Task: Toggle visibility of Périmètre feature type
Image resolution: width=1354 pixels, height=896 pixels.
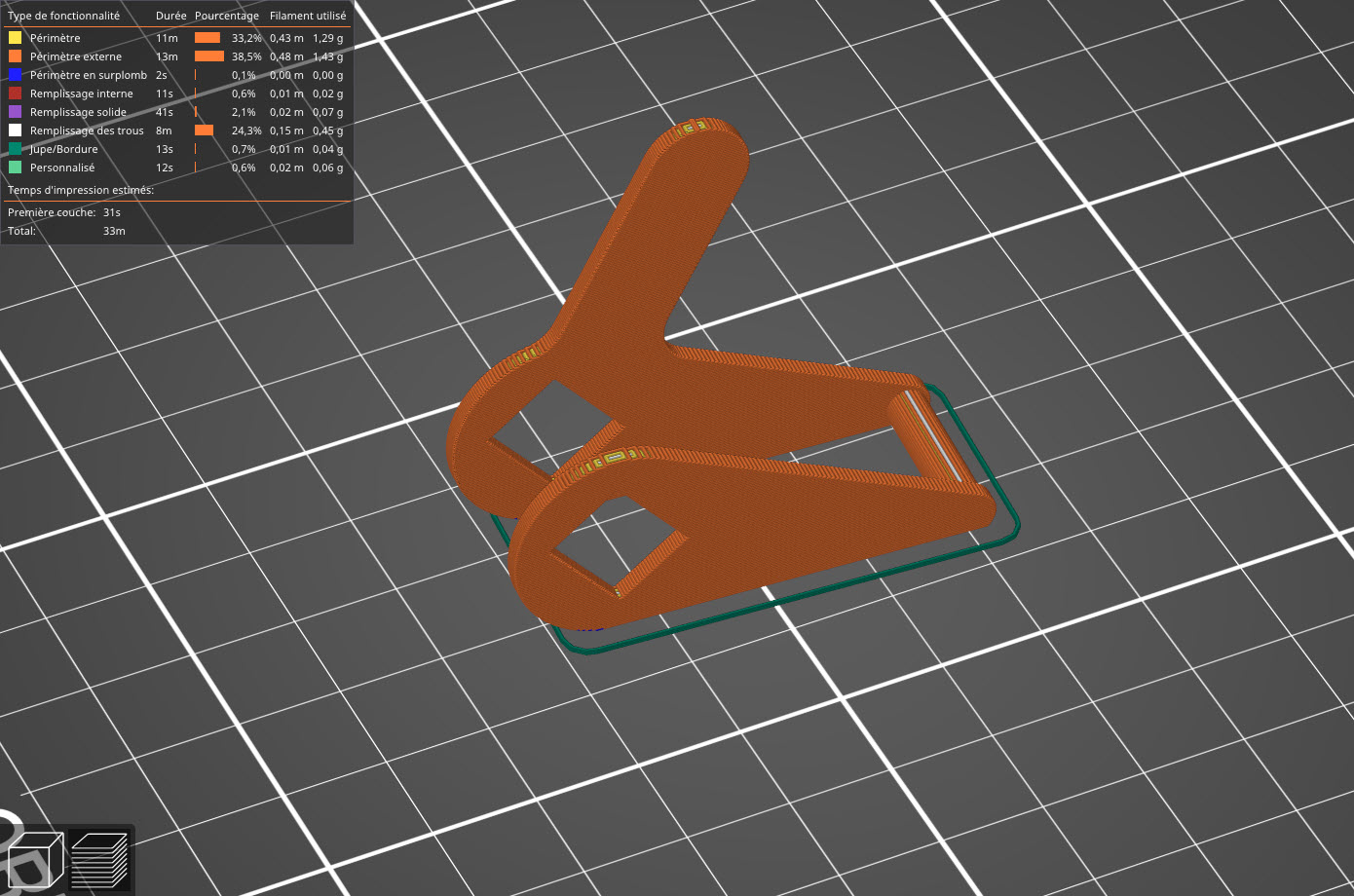Action: 56,38
